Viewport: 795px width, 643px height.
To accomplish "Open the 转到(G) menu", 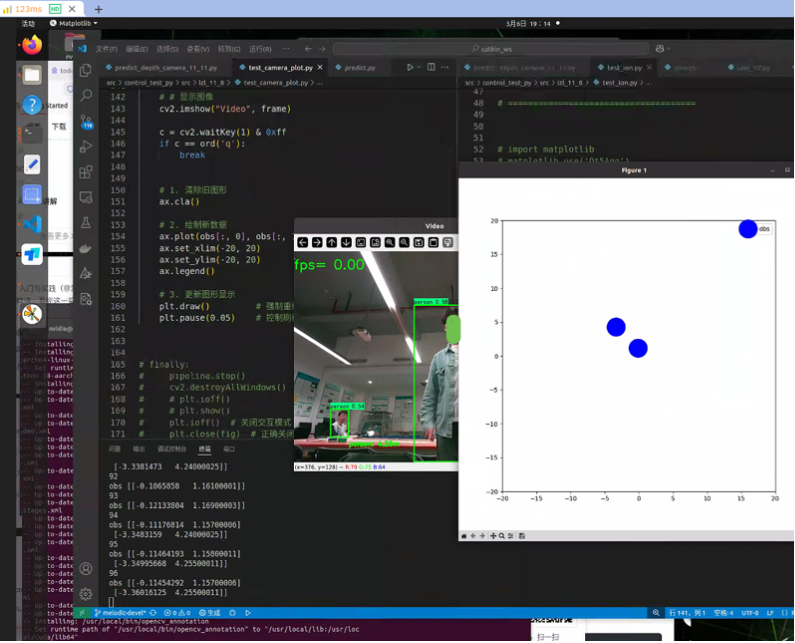I will (x=229, y=49).
